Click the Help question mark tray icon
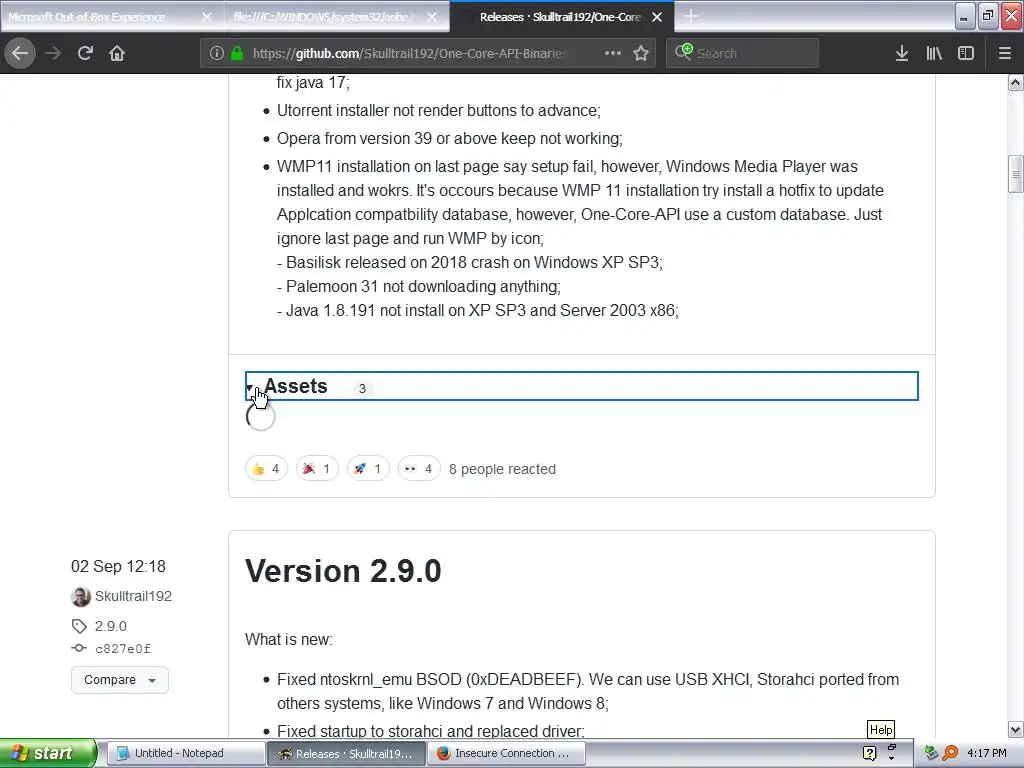 pyautogui.click(x=869, y=753)
